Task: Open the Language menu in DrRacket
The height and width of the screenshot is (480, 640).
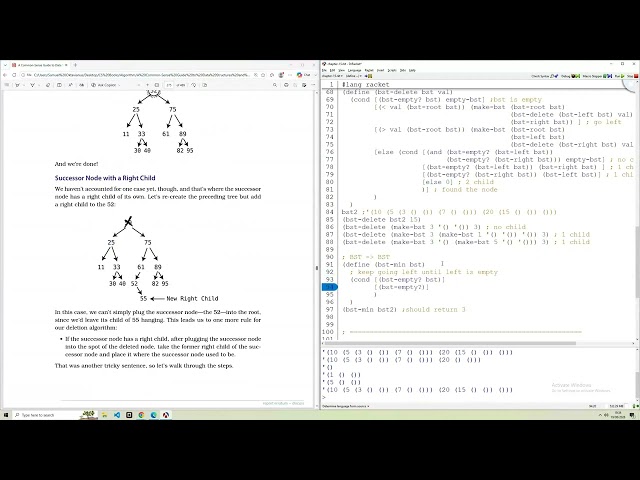Action: point(354,70)
